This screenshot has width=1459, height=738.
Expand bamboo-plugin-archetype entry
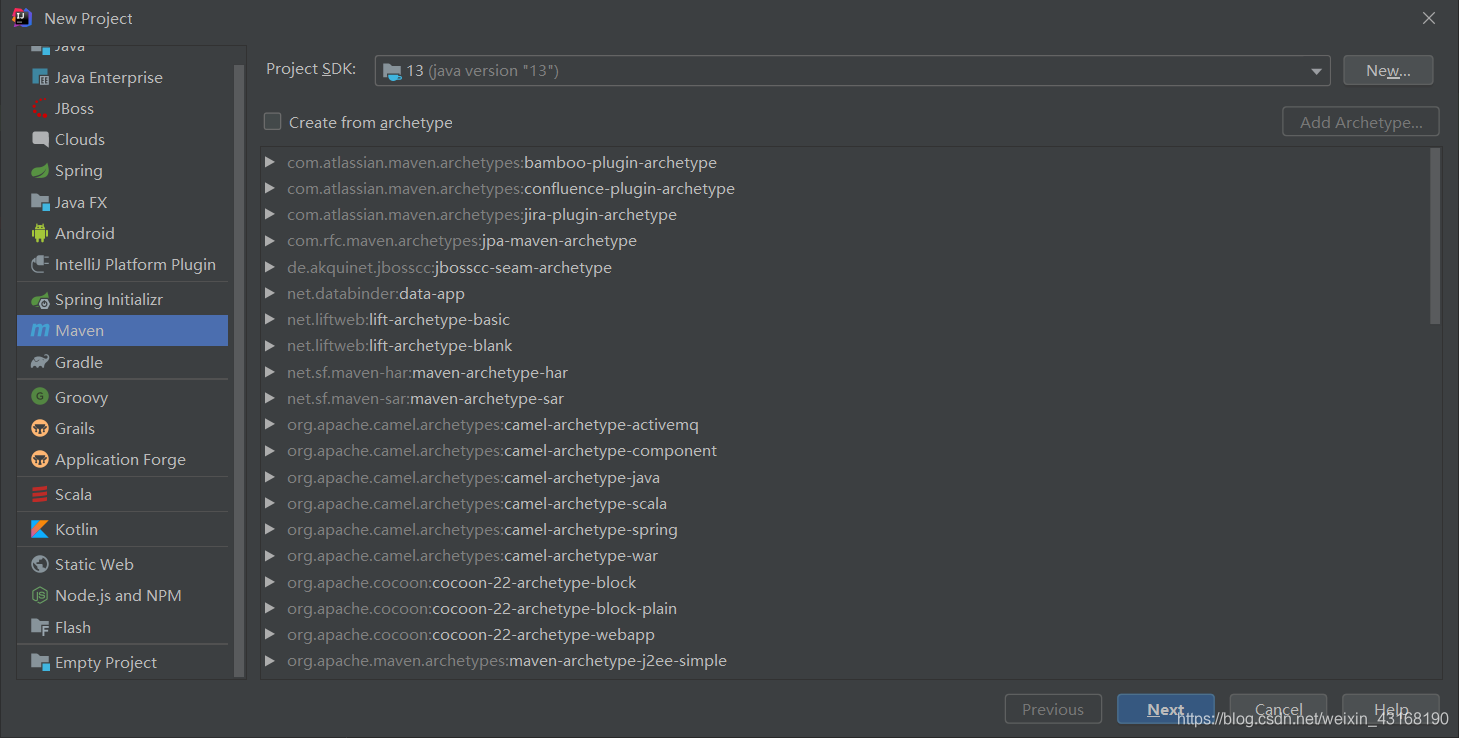(x=270, y=162)
